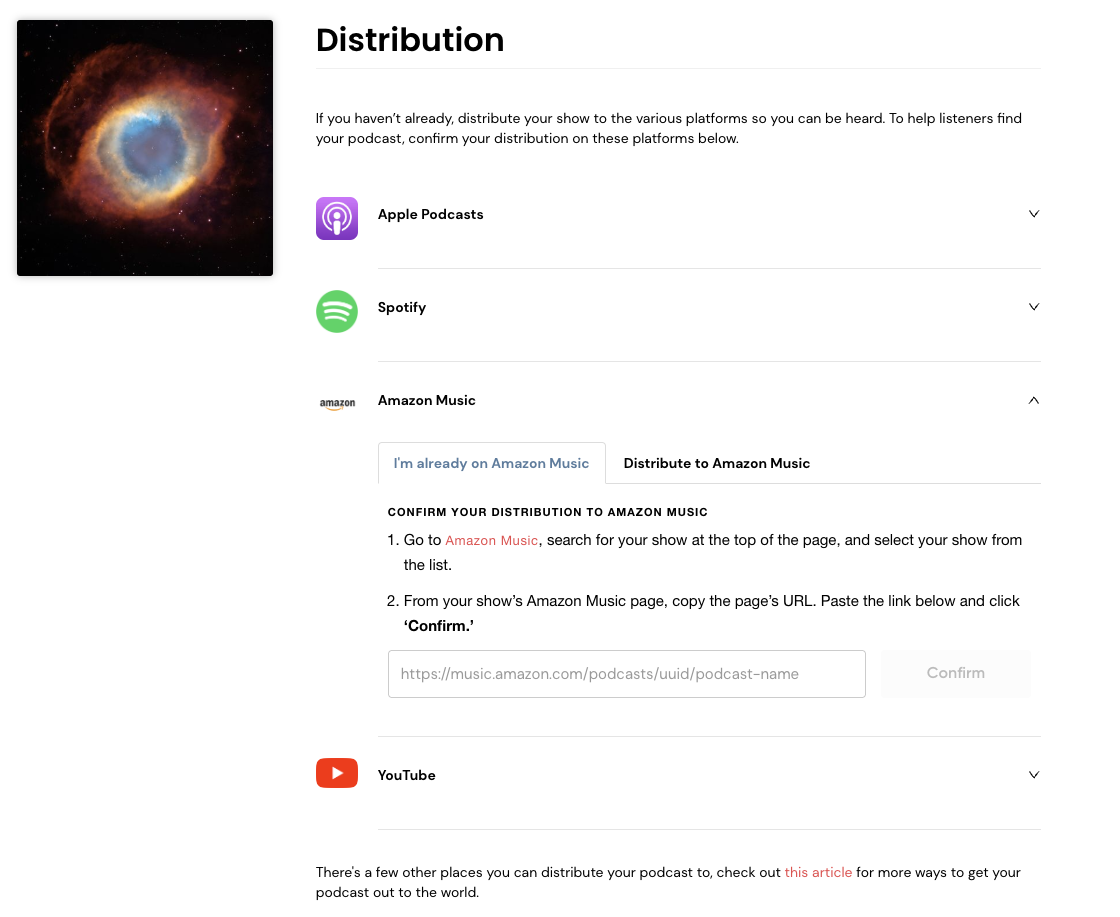This screenshot has height=917, width=1120.
Task: Click the Amazon logo icon
Action: (x=337, y=404)
